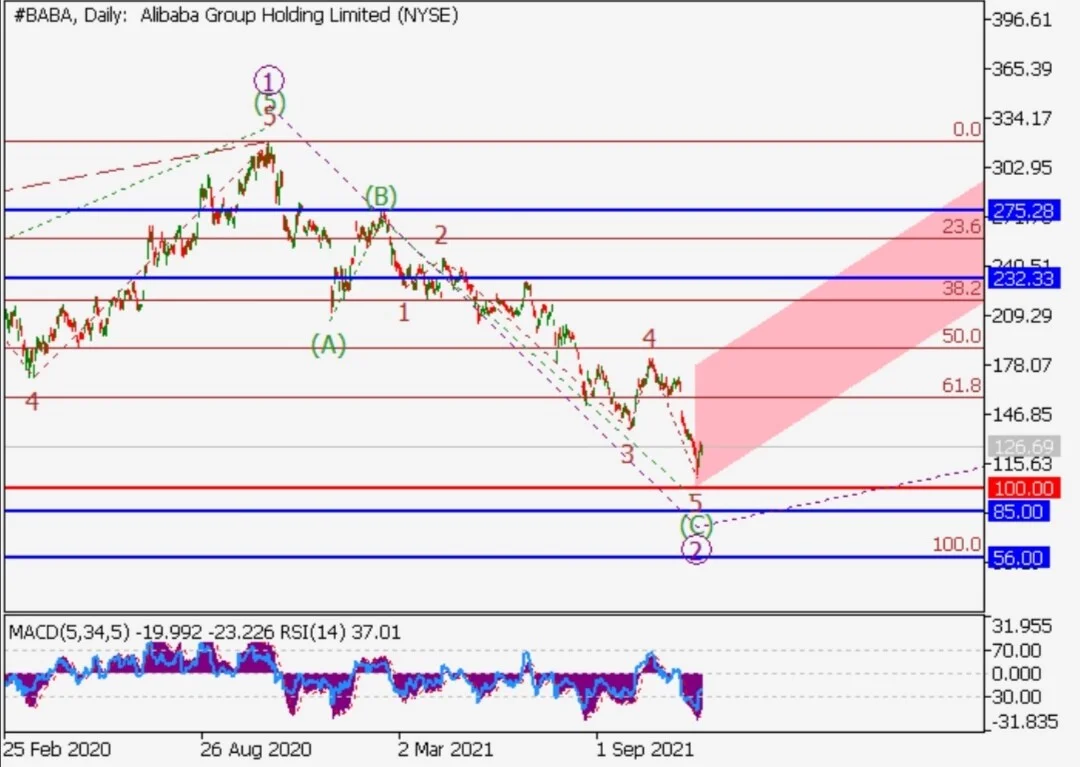This screenshot has width=1080, height=767.
Task: Click the blue 275.28 price label
Action: pos(1024,211)
